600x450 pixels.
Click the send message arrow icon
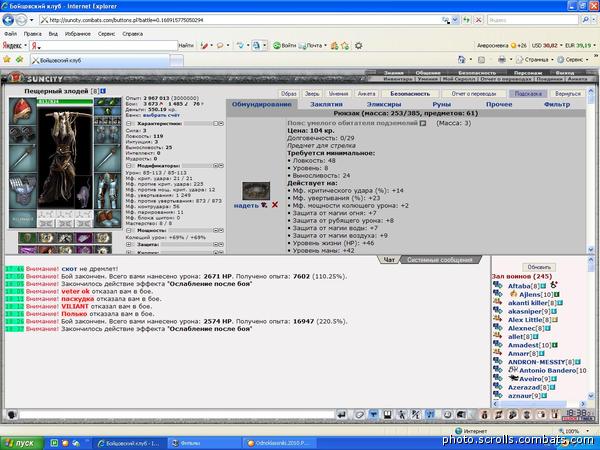tap(342, 415)
